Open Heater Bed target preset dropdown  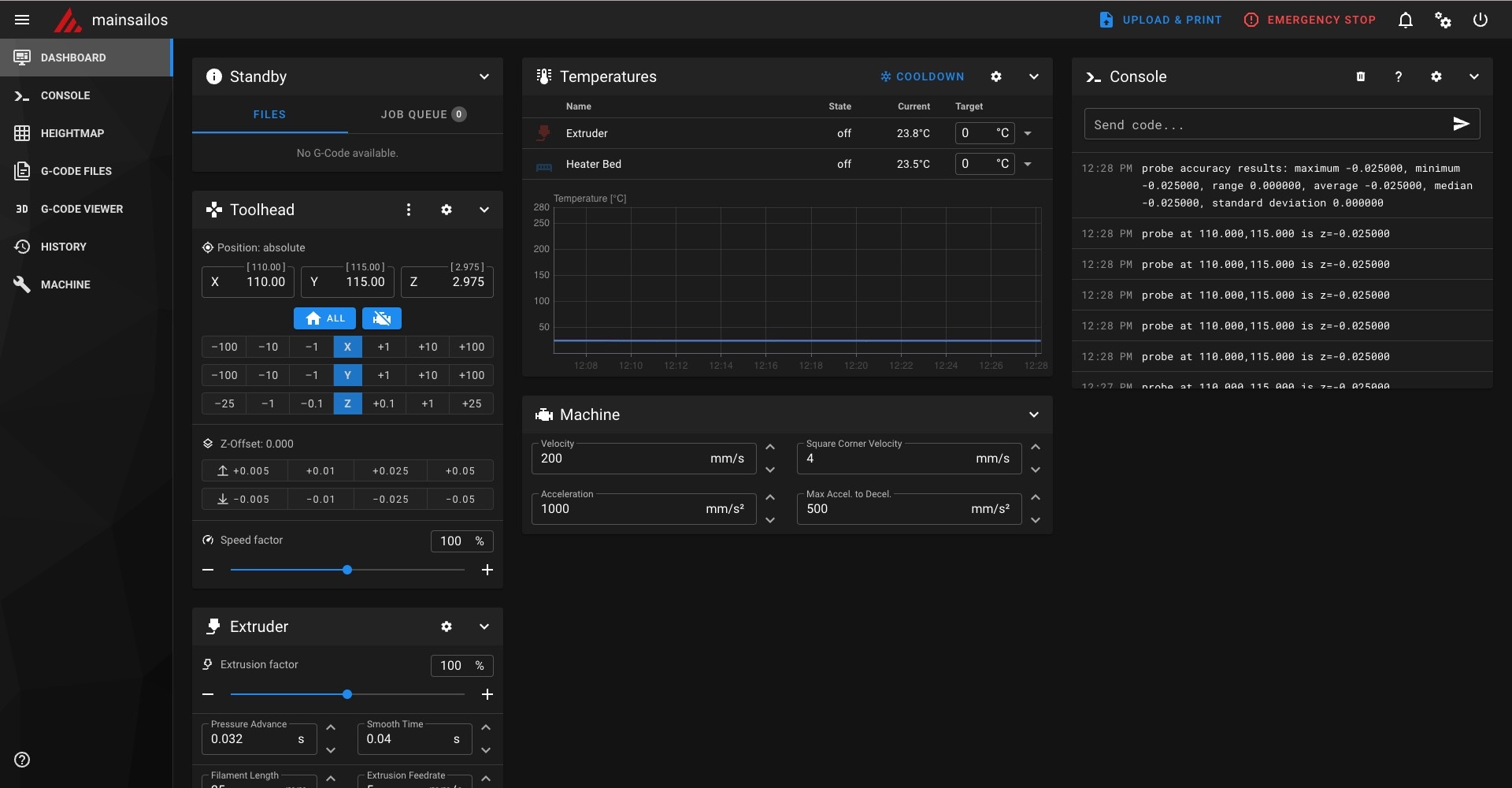(x=1028, y=164)
